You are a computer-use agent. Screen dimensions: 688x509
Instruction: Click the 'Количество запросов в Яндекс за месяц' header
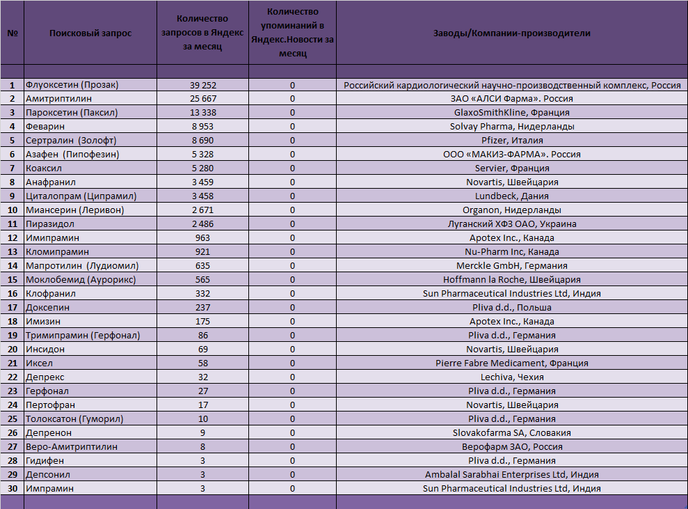202,33
